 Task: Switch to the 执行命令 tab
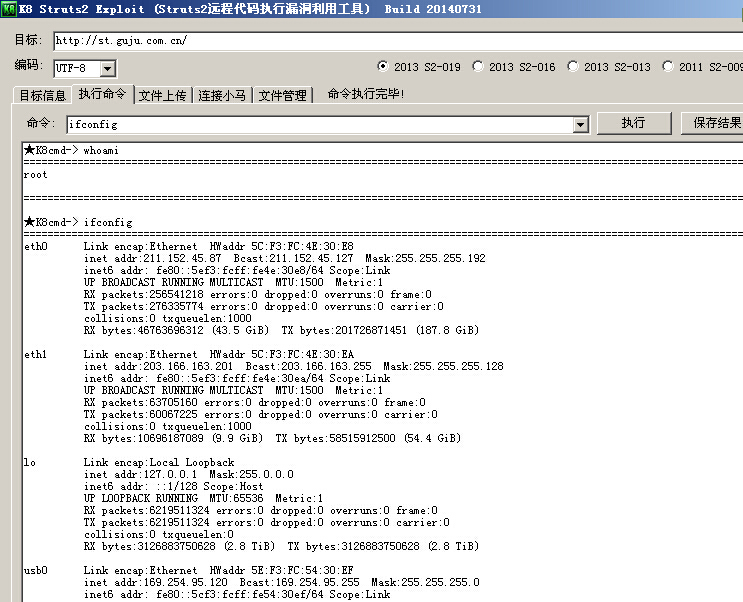click(102, 94)
